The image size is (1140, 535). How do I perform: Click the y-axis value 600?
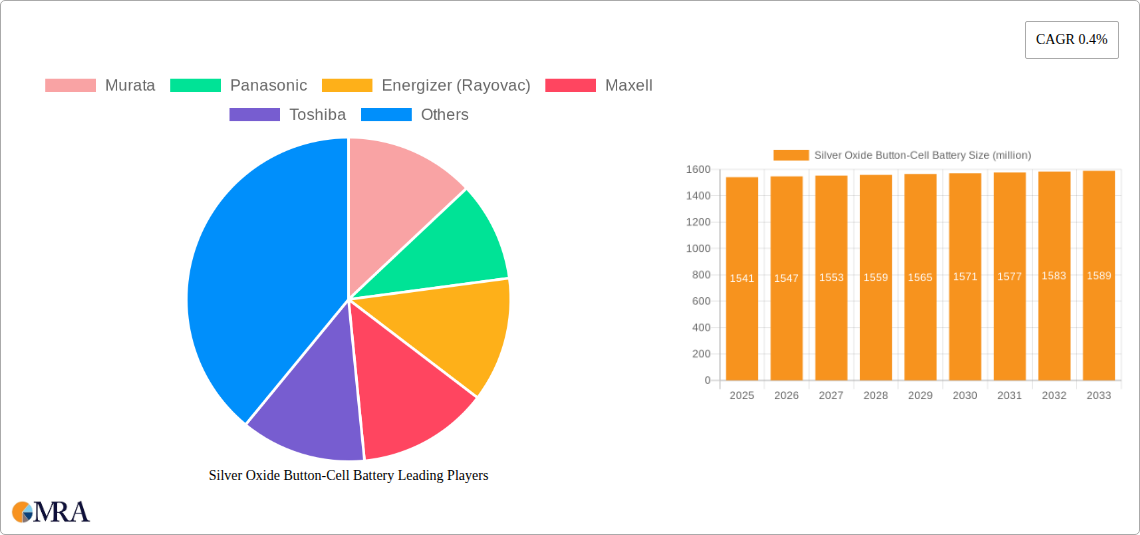(701, 302)
